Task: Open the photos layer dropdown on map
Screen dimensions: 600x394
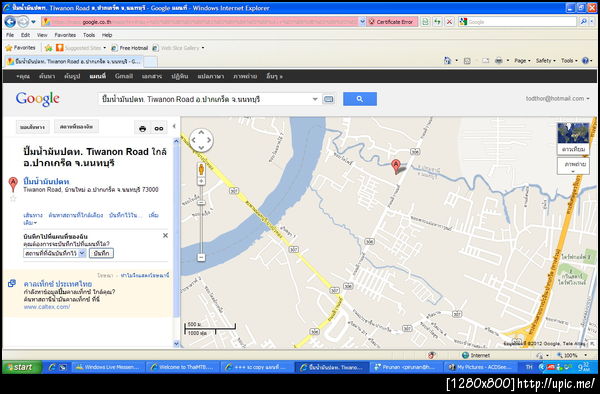Action: (573, 166)
